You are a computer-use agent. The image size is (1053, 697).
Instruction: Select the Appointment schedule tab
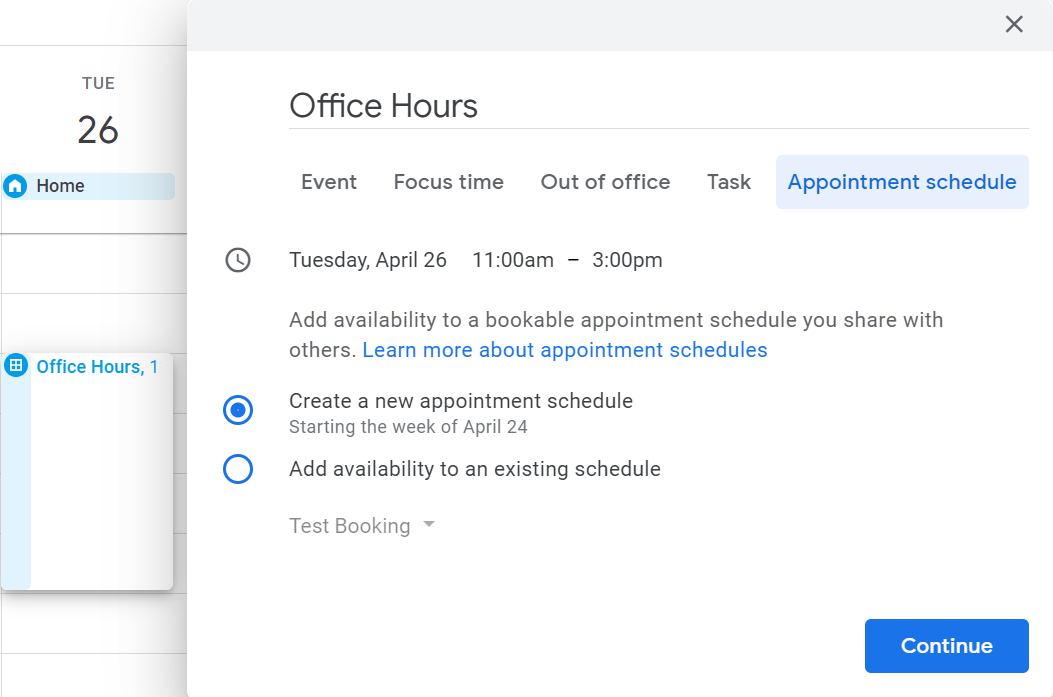pyautogui.click(x=901, y=182)
